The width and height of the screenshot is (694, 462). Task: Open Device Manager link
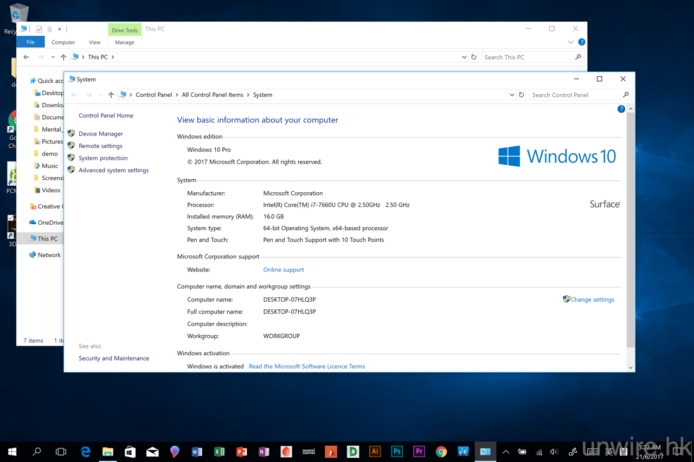pyautogui.click(x=100, y=133)
